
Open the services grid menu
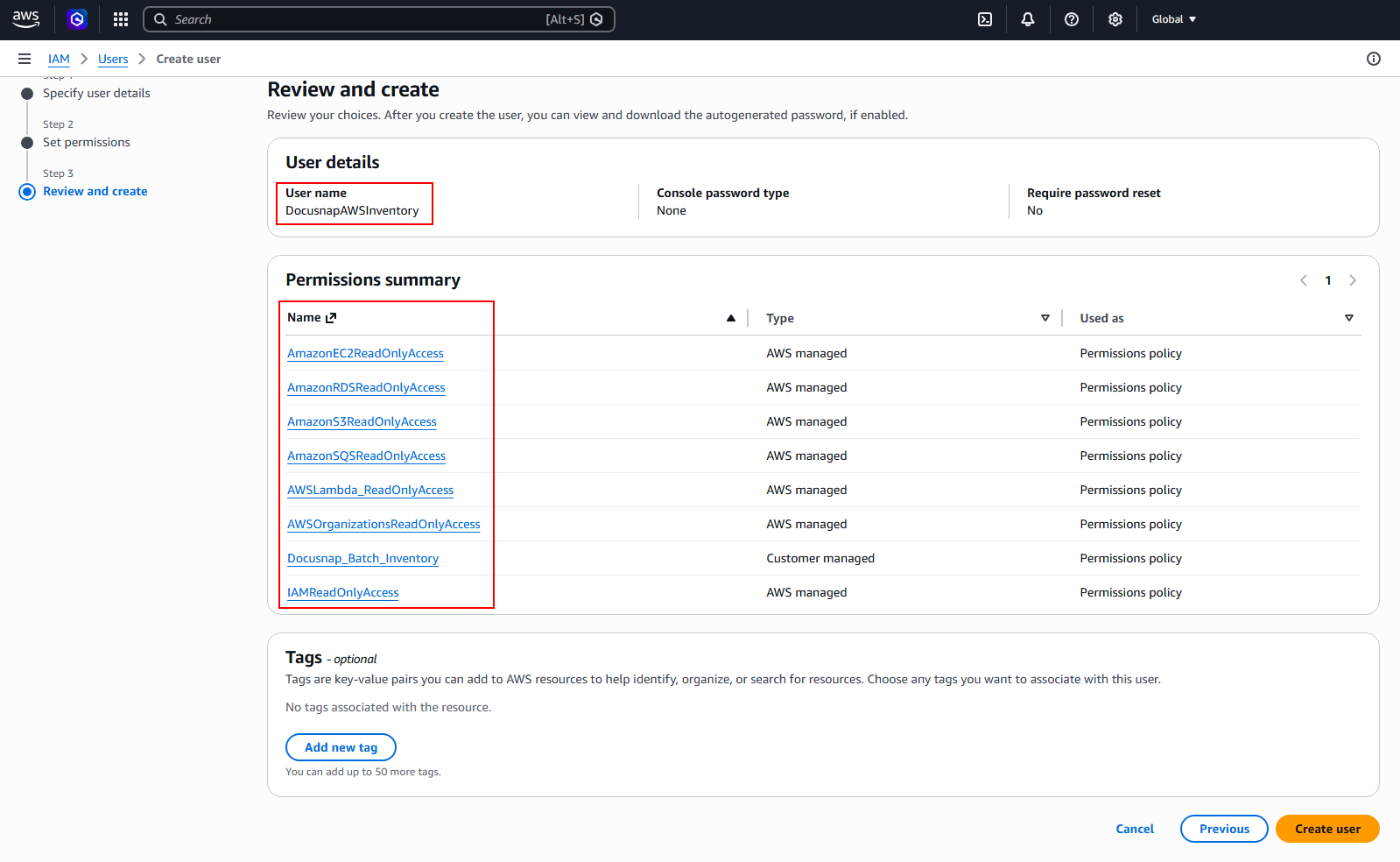click(121, 19)
